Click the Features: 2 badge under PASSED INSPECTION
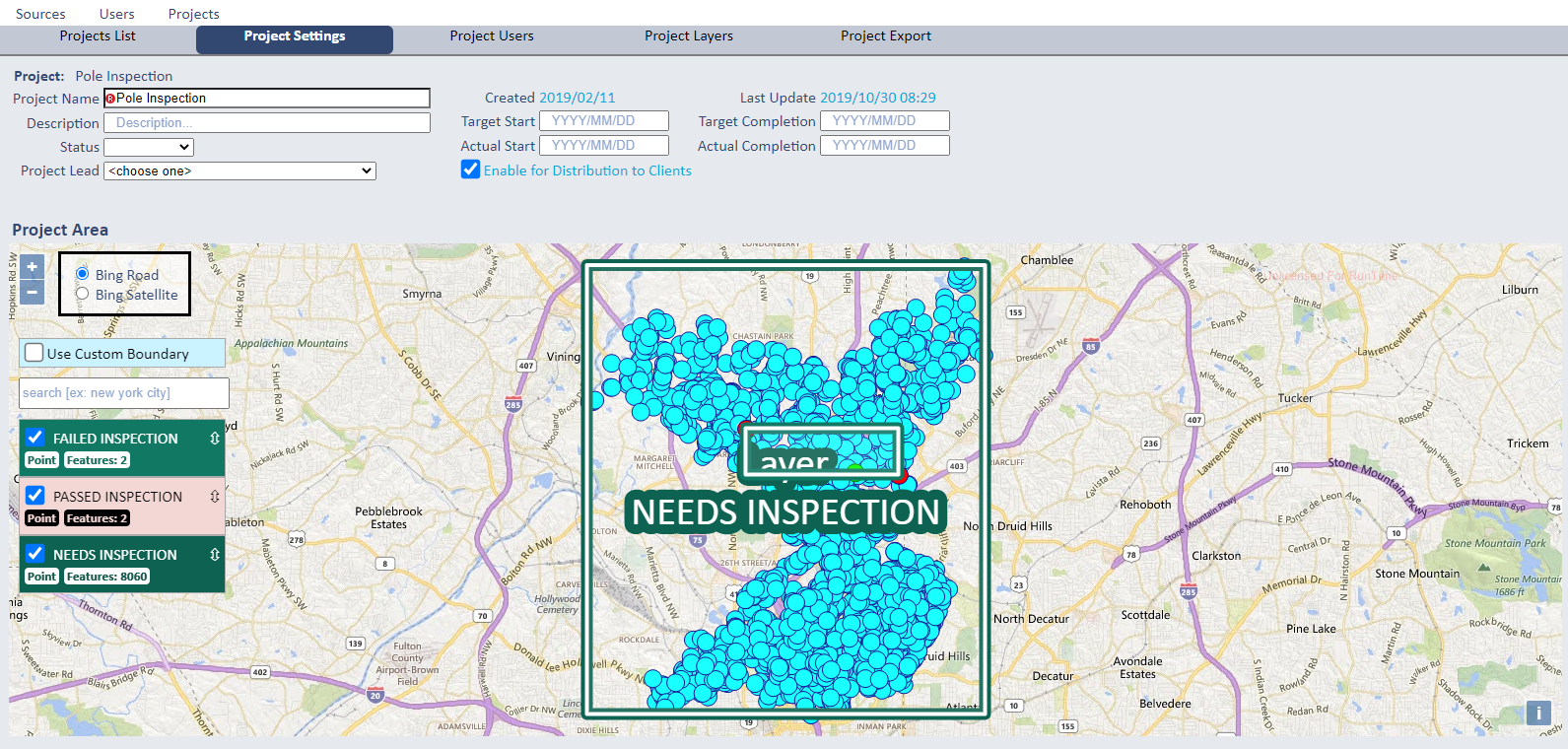Image resolution: width=1568 pixels, height=749 pixels. tap(97, 518)
